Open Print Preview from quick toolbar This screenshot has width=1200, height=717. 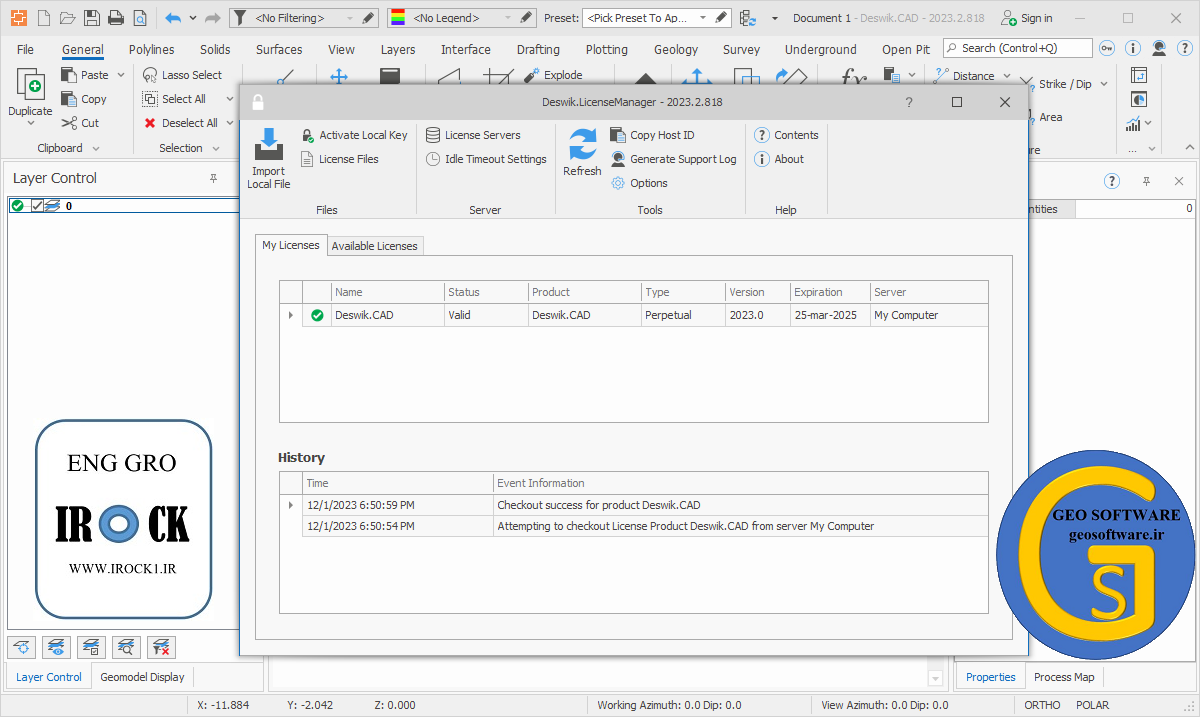(x=140, y=18)
